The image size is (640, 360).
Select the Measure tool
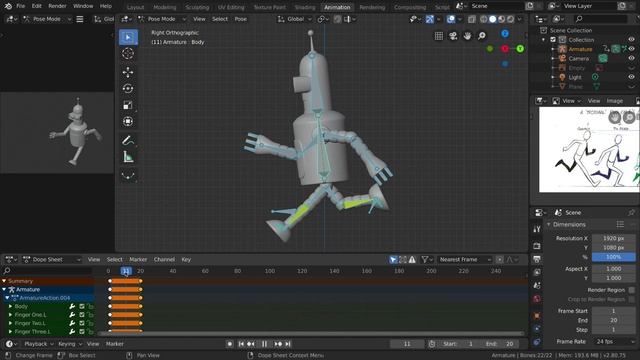128,157
